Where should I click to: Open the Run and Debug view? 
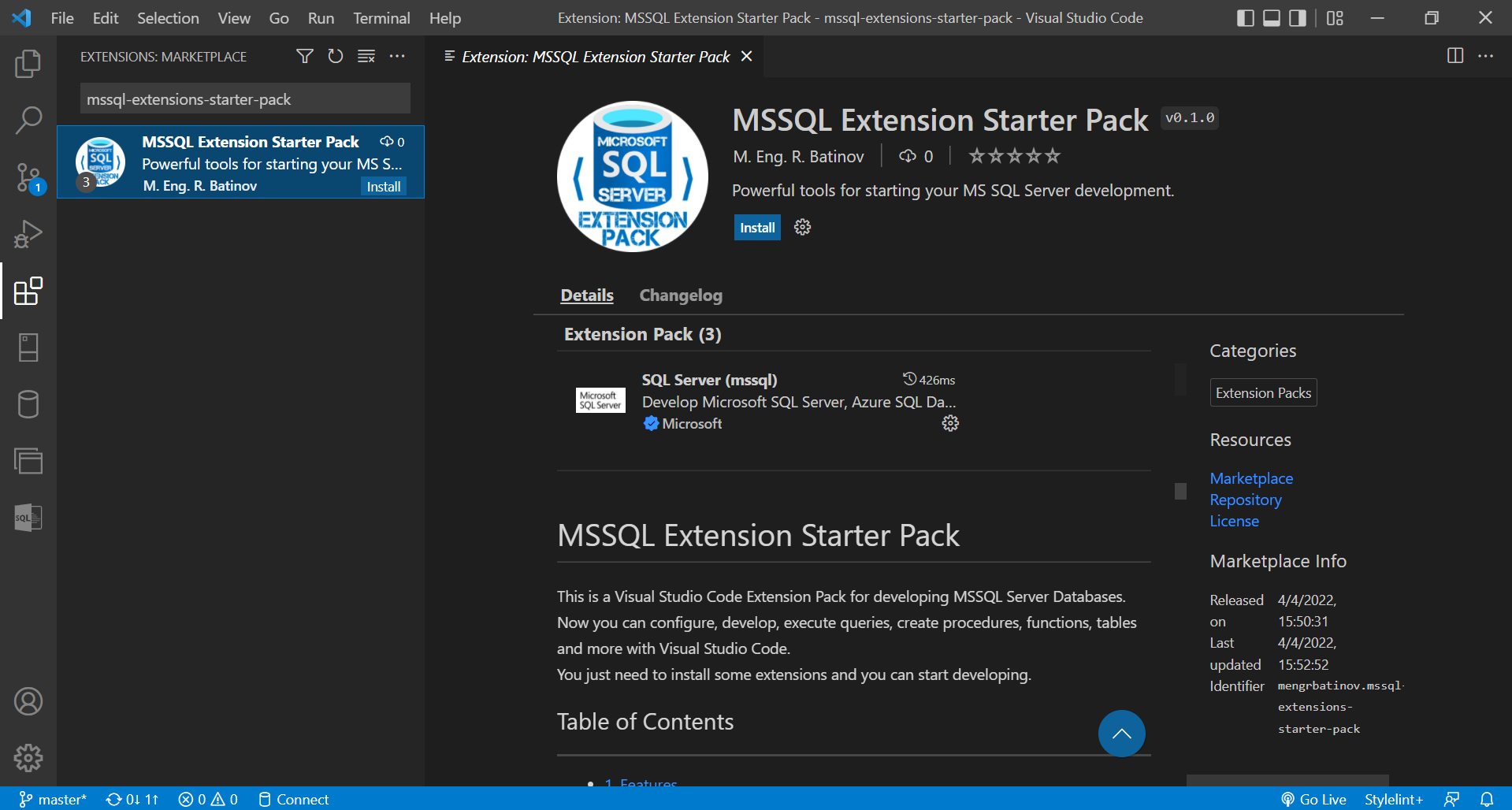pyautogui.click(x=28, y=234)
